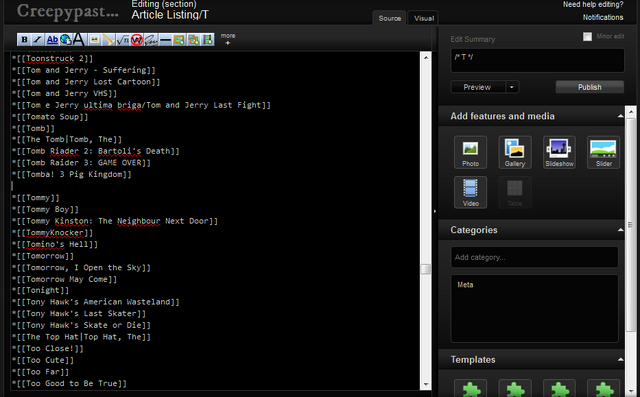Click the line Too Good to Be True
The image size is (640, 397).
69,384
